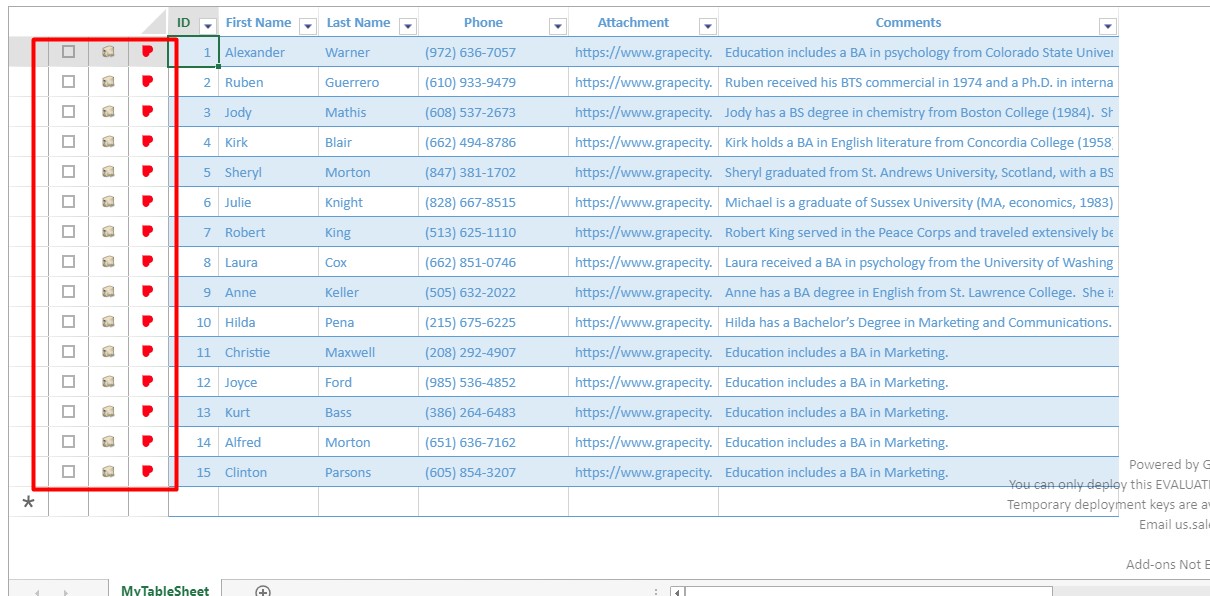The image size is (1210, 596).
Task: Check the checkbox on Laura Cox's row
Action: 69,261
